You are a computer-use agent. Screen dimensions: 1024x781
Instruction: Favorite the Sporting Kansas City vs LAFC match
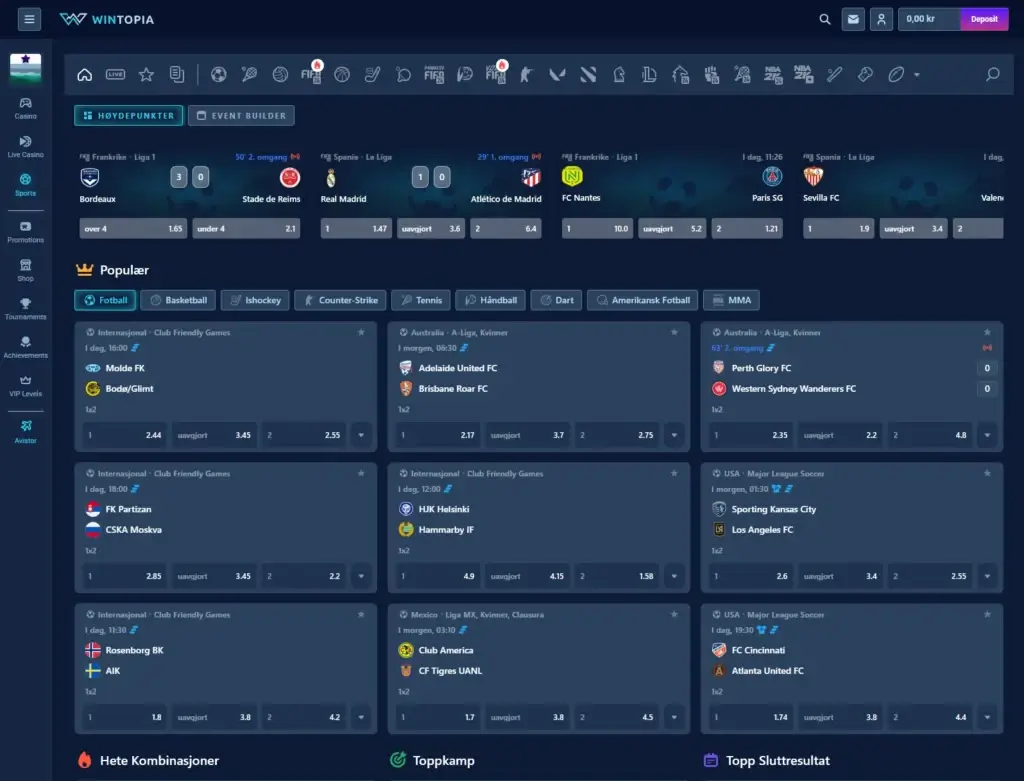click(x=987, y=473)
